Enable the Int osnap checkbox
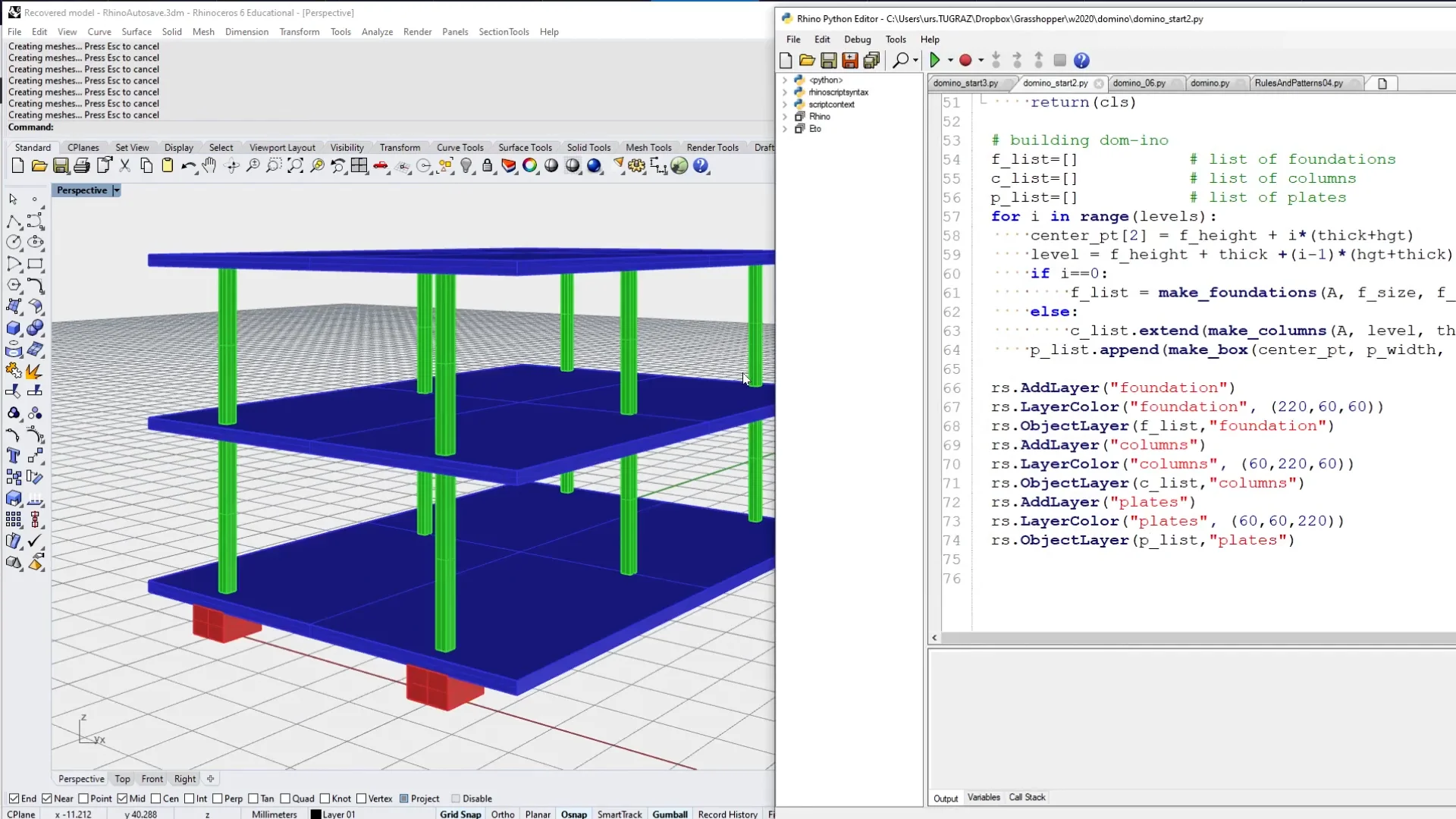The width and height of the screenshot is (1456, 819). click(190, 799)
